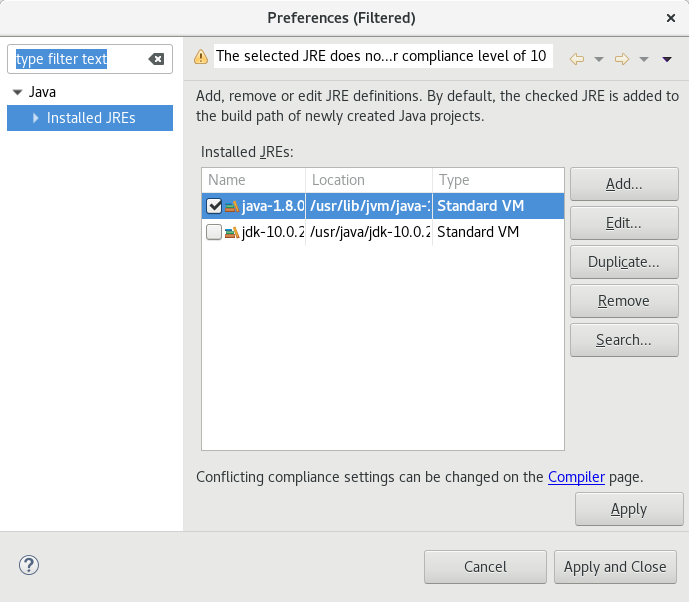Check the jdk-10.0.2 JRE checkbox

214,232
